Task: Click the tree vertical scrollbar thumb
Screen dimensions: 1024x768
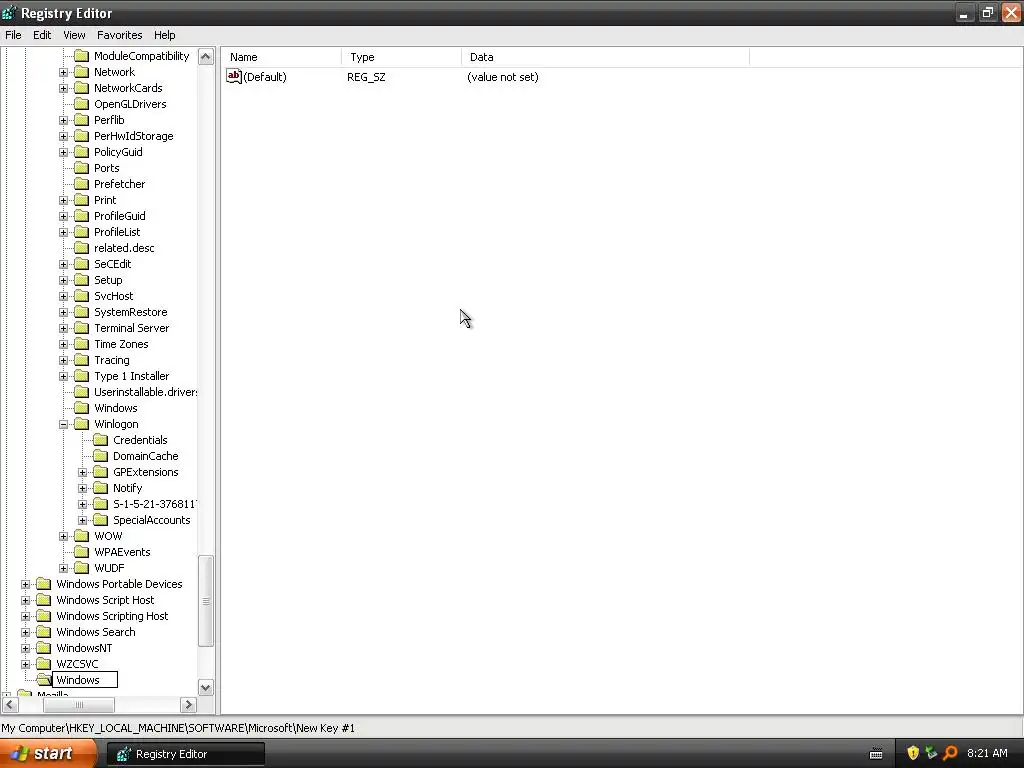Action: click(206, 601)
